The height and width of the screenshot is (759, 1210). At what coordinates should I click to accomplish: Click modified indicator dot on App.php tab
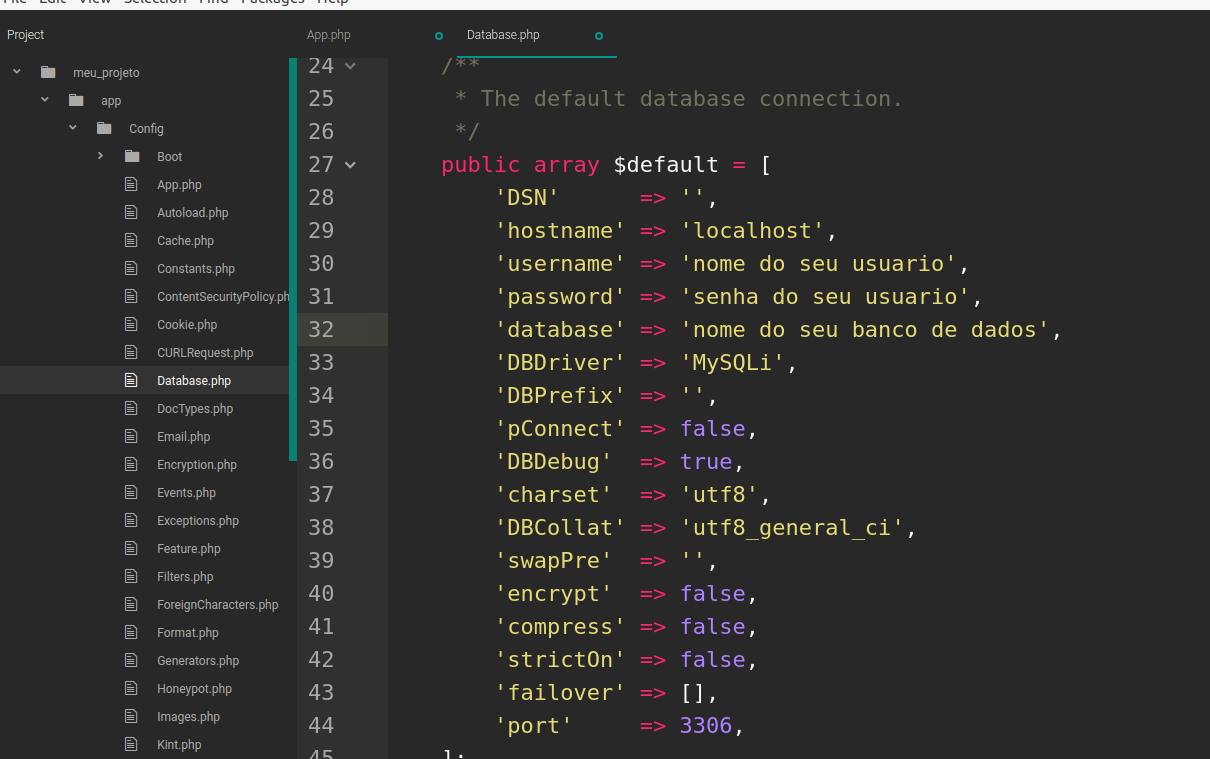[439, 36]
